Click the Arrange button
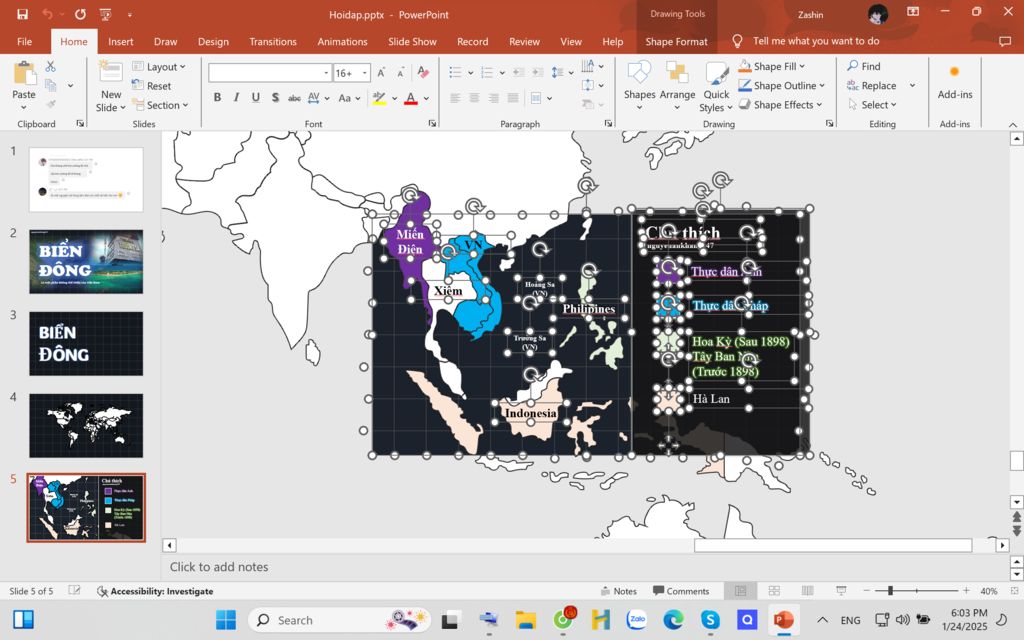 click(x=677, y=85)
